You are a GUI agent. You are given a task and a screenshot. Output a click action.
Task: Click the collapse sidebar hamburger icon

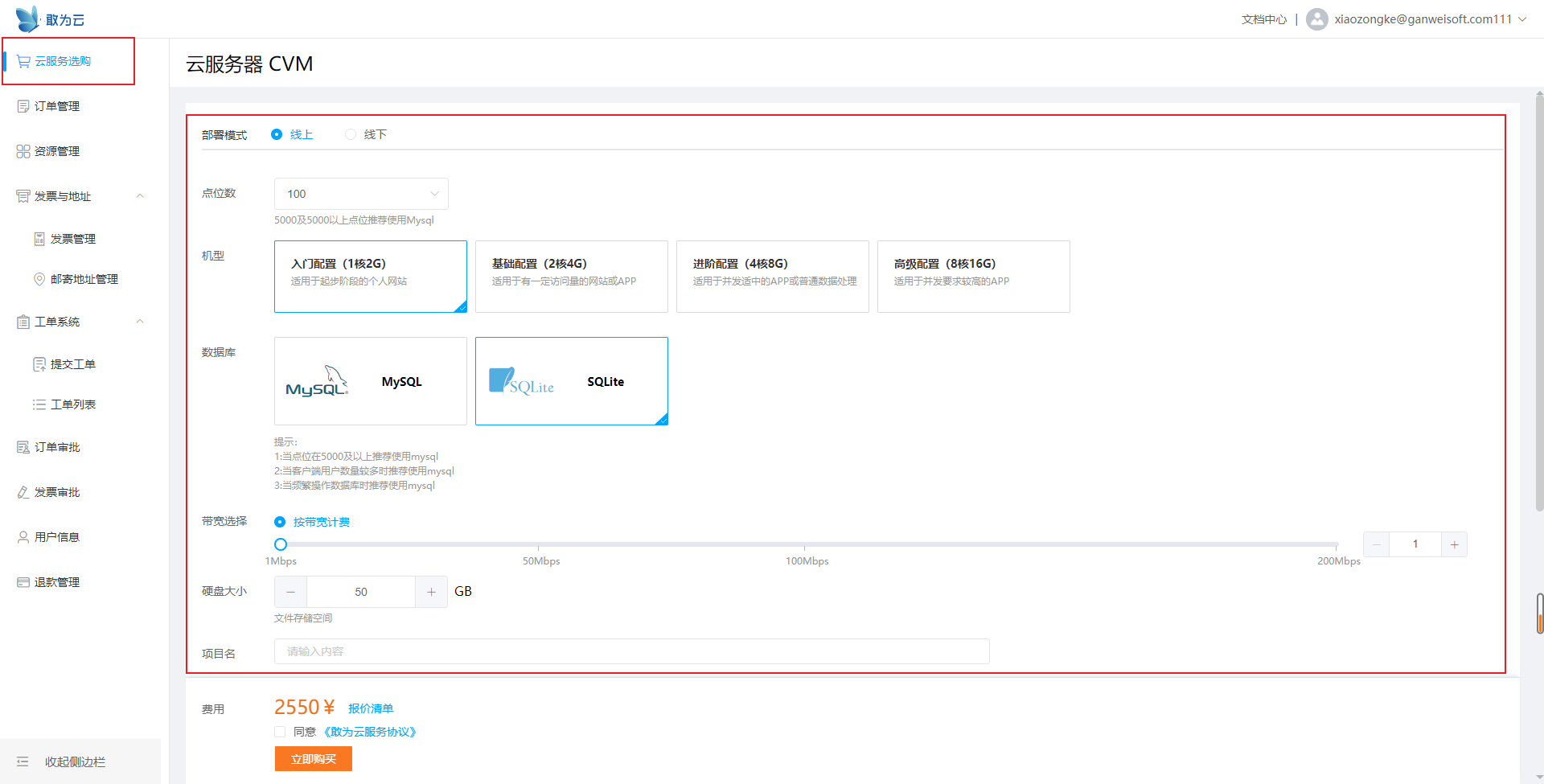[23, 761]
